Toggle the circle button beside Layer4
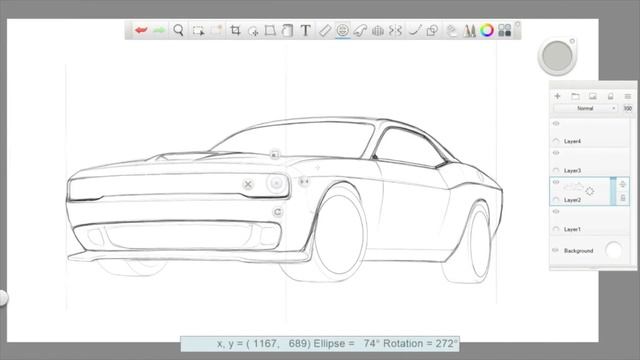This screenshot has width=640, height=360. [556, 141]
